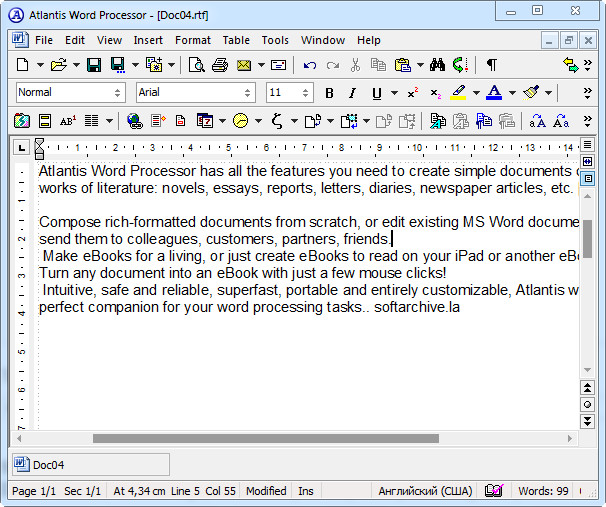Click the Doc04 document button
This screenshot has width=606, height=507.
[x=90, y=464]
